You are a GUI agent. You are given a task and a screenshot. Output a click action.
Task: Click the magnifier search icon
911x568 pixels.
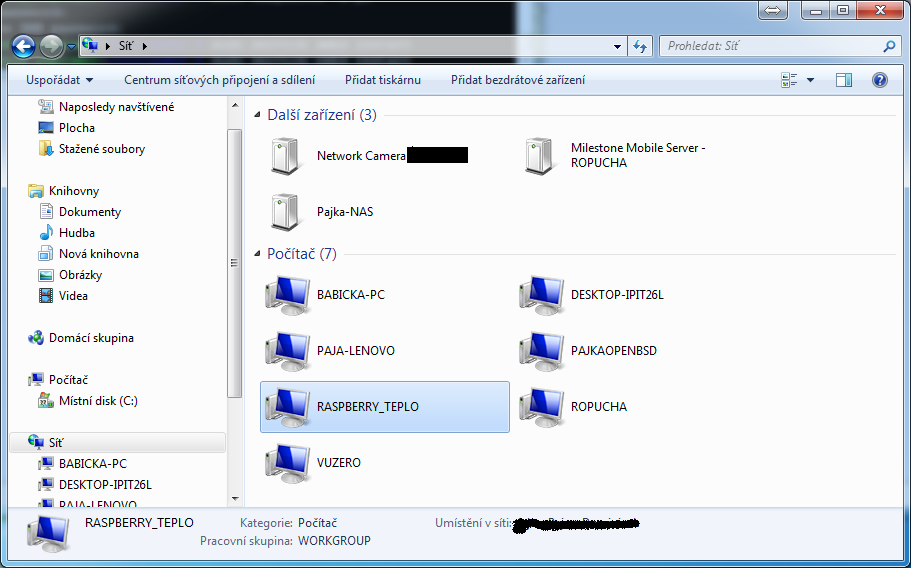point(889,46)
